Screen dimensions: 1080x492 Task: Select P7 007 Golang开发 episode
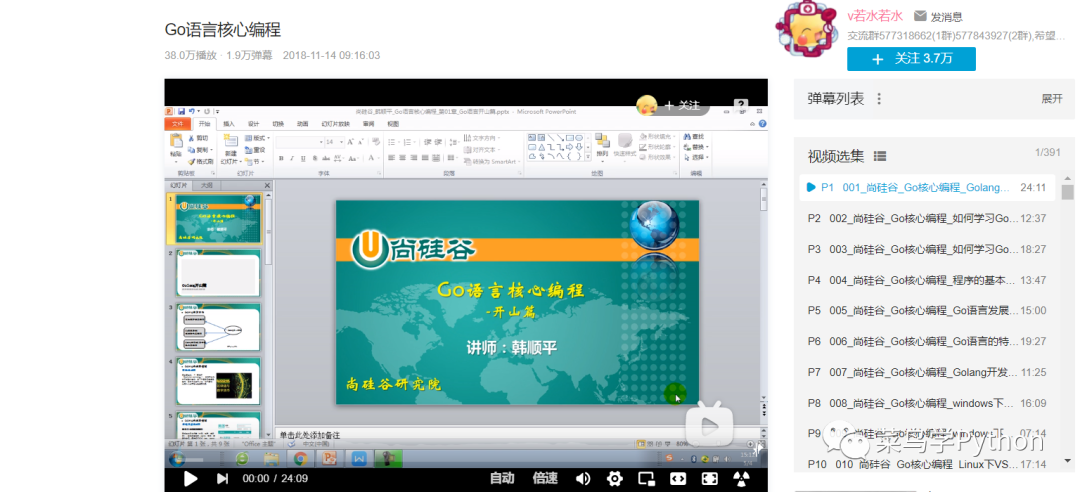click(927, 372)
